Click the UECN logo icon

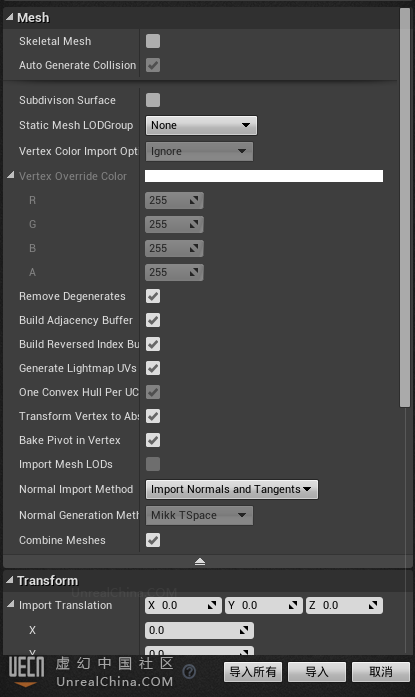click(x=27, y=671)
